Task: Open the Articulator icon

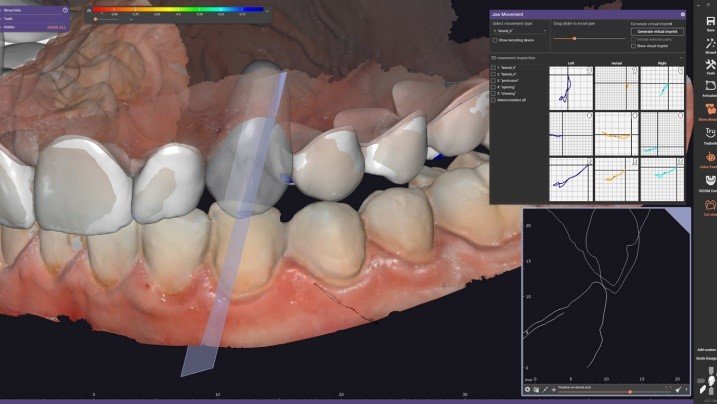Action: tap(709, 87)
